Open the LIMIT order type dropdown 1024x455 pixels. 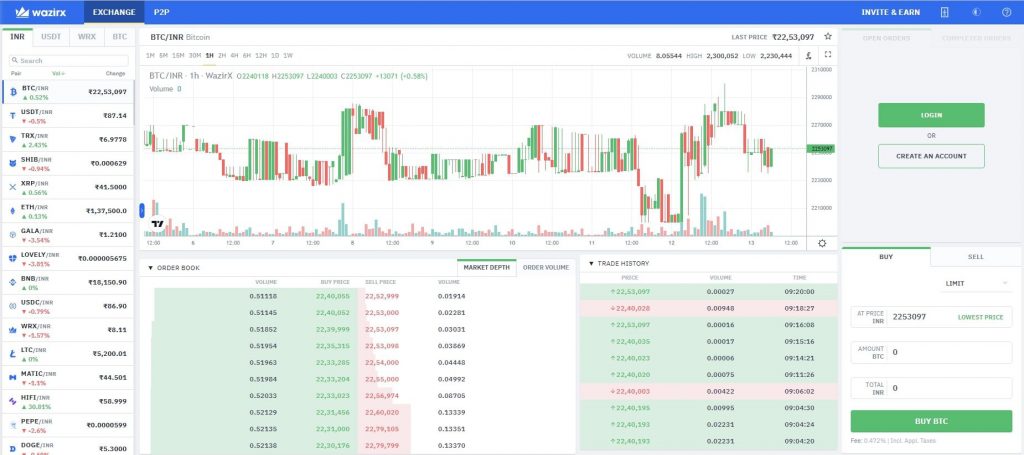[x=976, y=284]
